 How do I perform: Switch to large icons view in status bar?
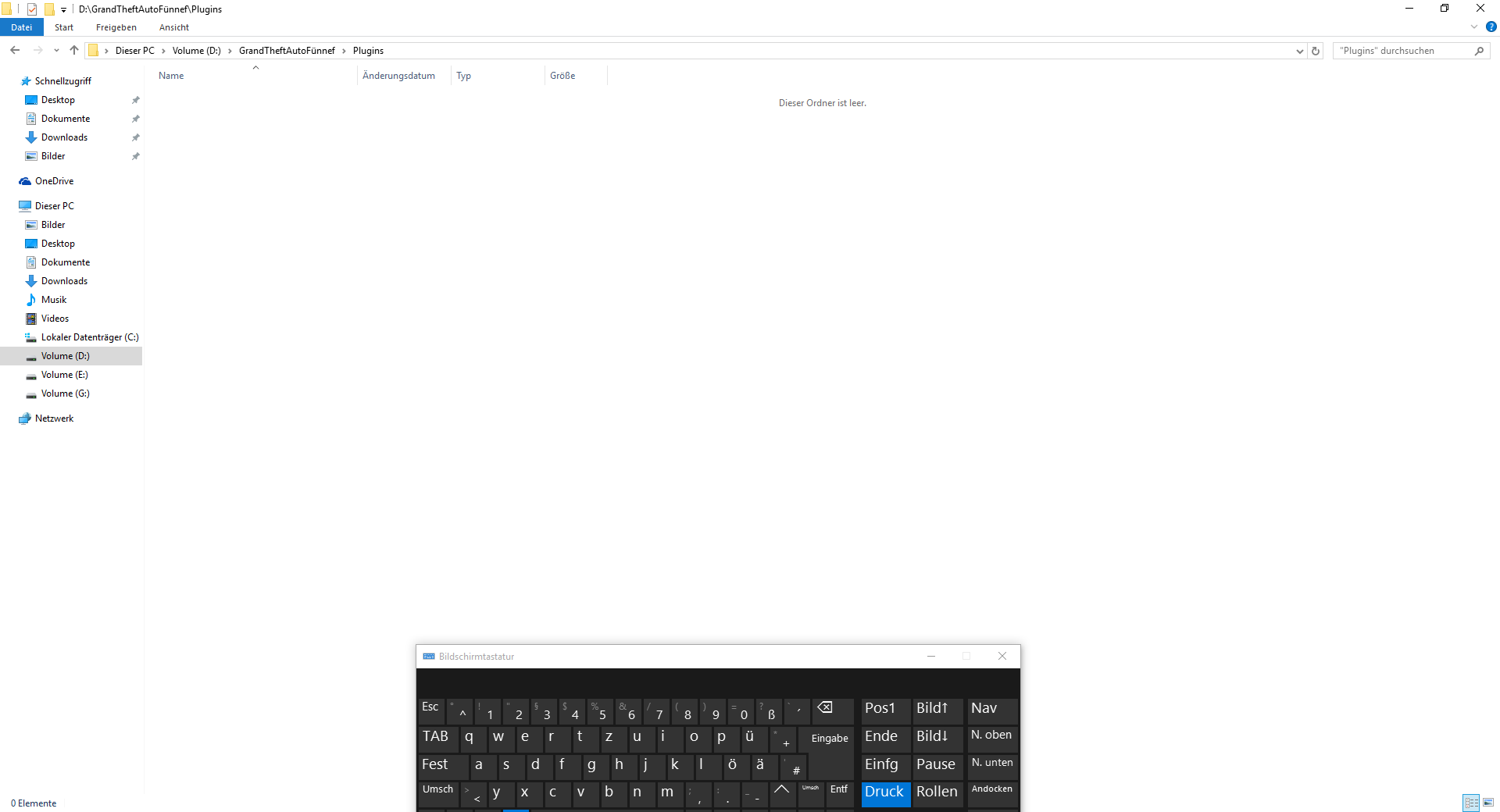click(x=1488, y=803)
